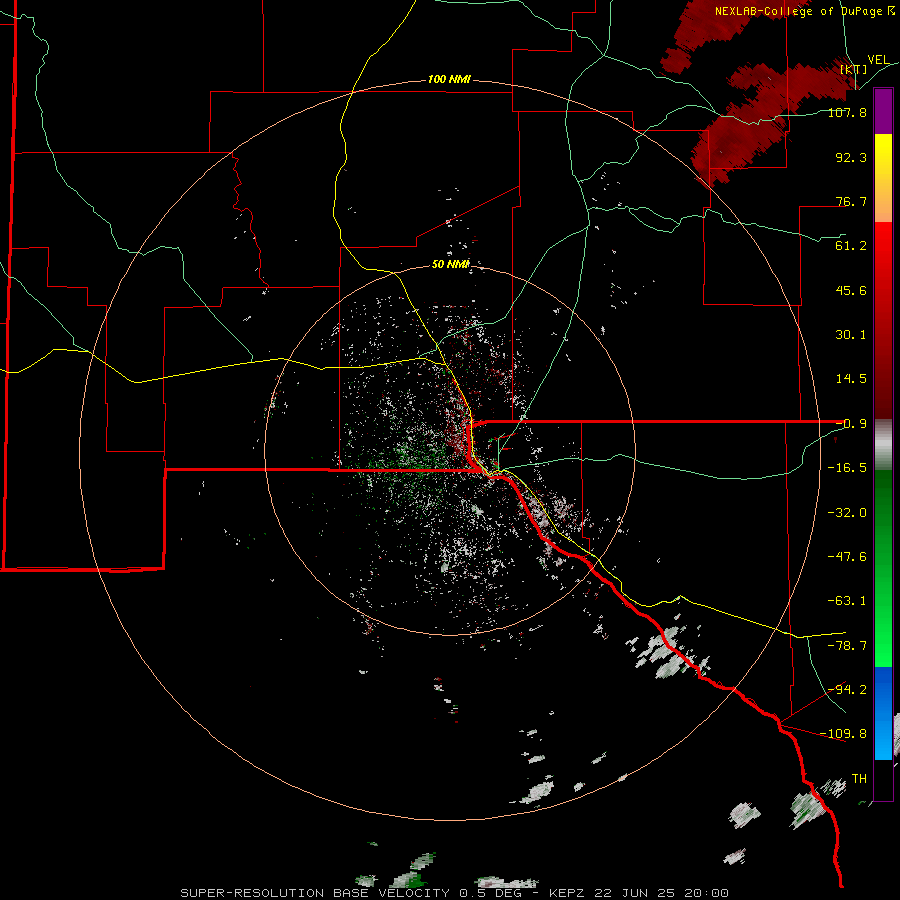Click the 14.5 velocity scale value
The width and height of the screenshot is (900, 900).
pyautogui.click(x=851, y=379)
